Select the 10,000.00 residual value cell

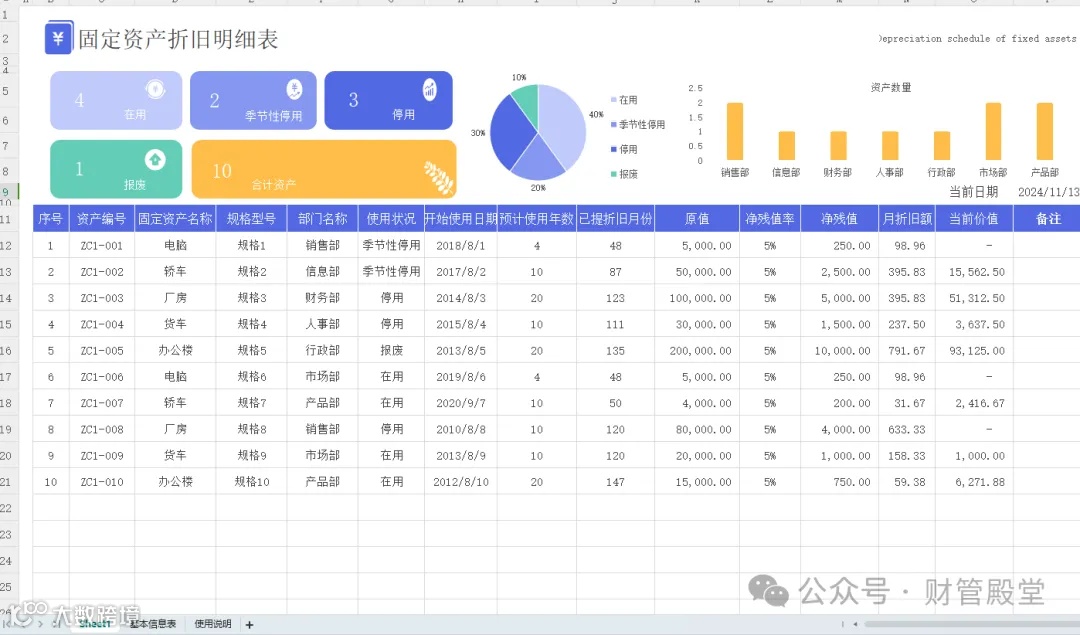(840, 351)
